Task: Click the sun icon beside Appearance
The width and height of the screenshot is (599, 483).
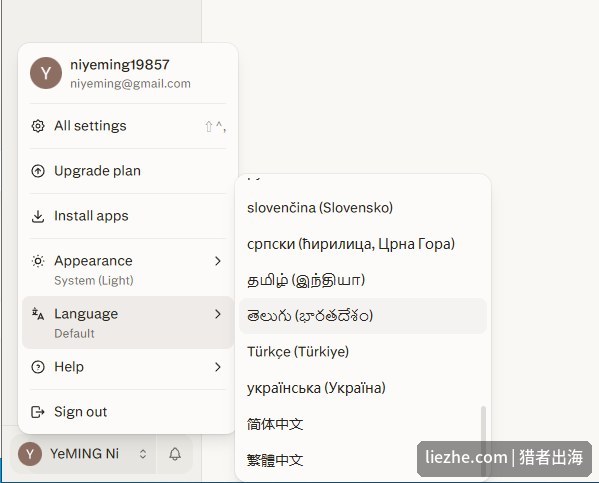Action: pyautogui.click(x=38, y=261)
